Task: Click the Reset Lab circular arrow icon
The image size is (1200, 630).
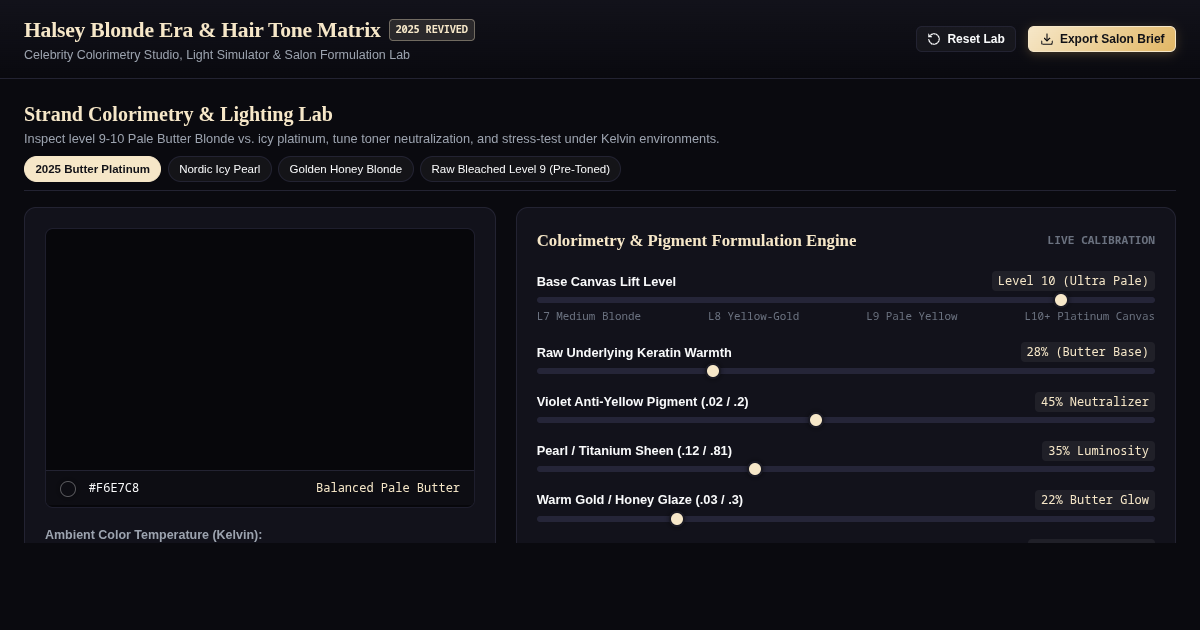Action: (x=934, y=39)
